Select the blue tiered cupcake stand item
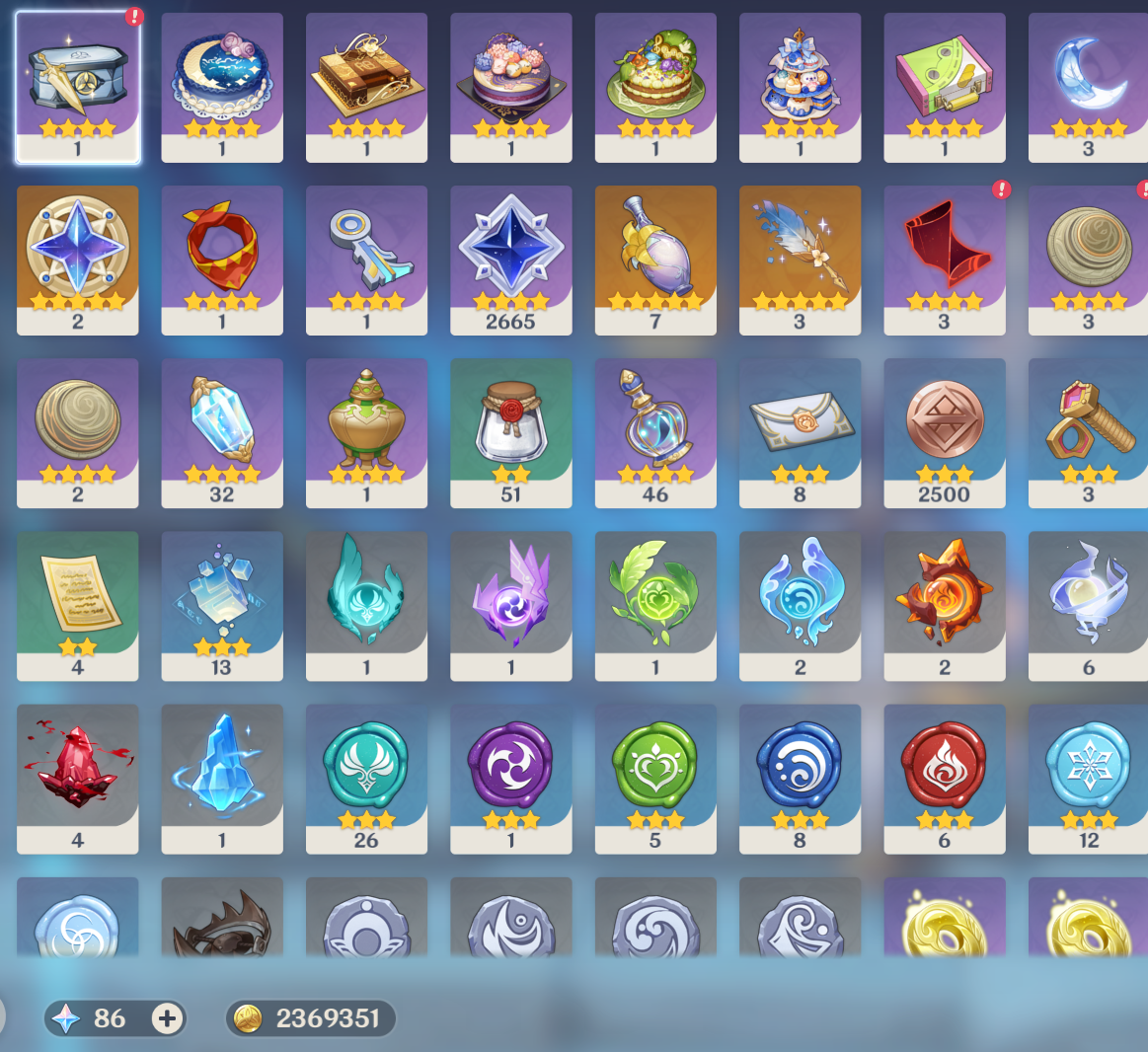 pos(801,87)
